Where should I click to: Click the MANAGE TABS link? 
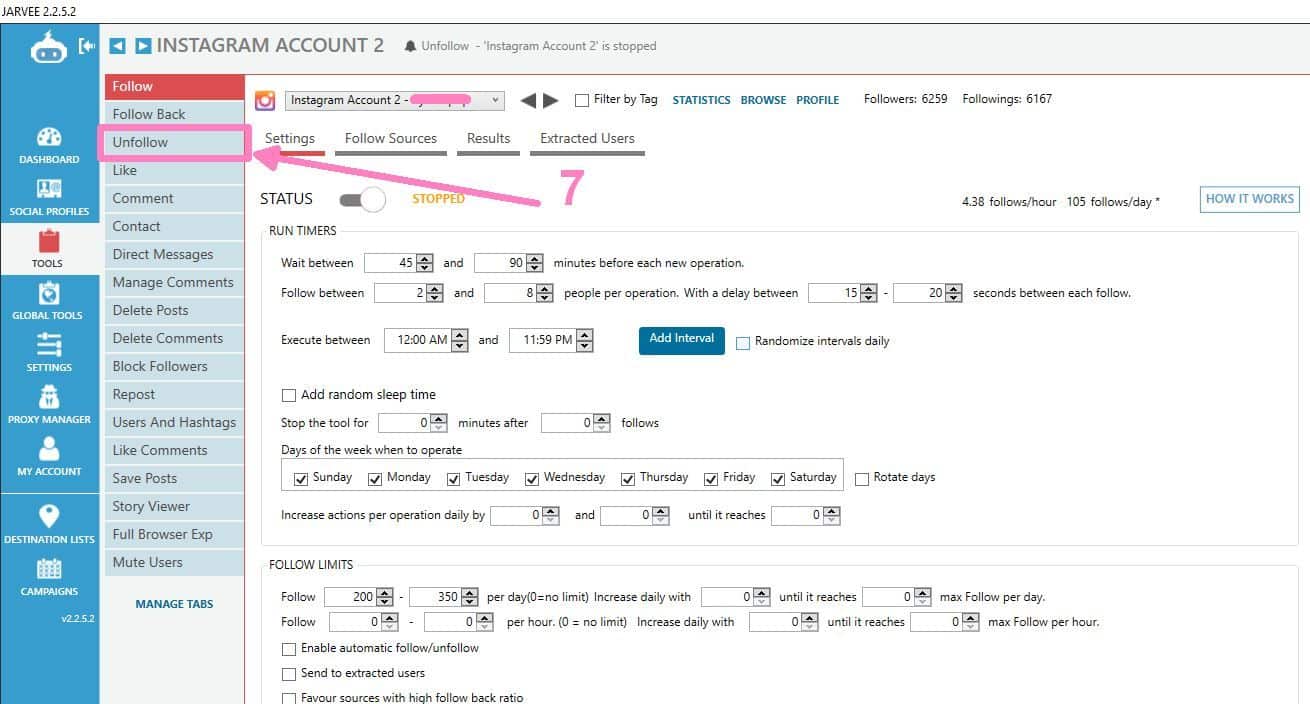[x=174, y=604]
